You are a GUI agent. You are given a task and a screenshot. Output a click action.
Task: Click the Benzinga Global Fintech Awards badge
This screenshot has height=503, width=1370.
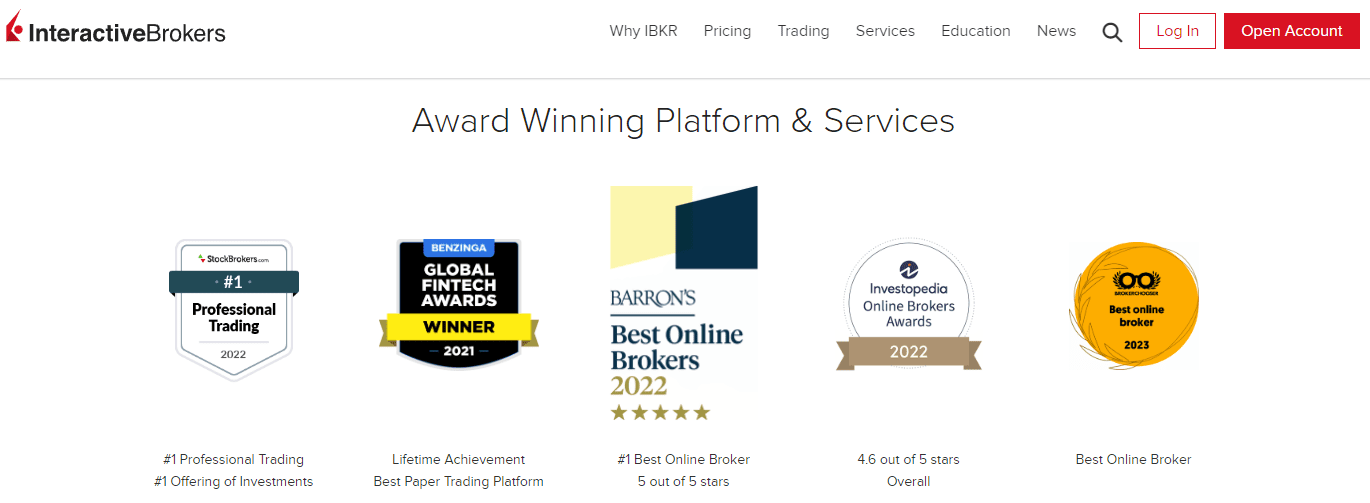459,305
